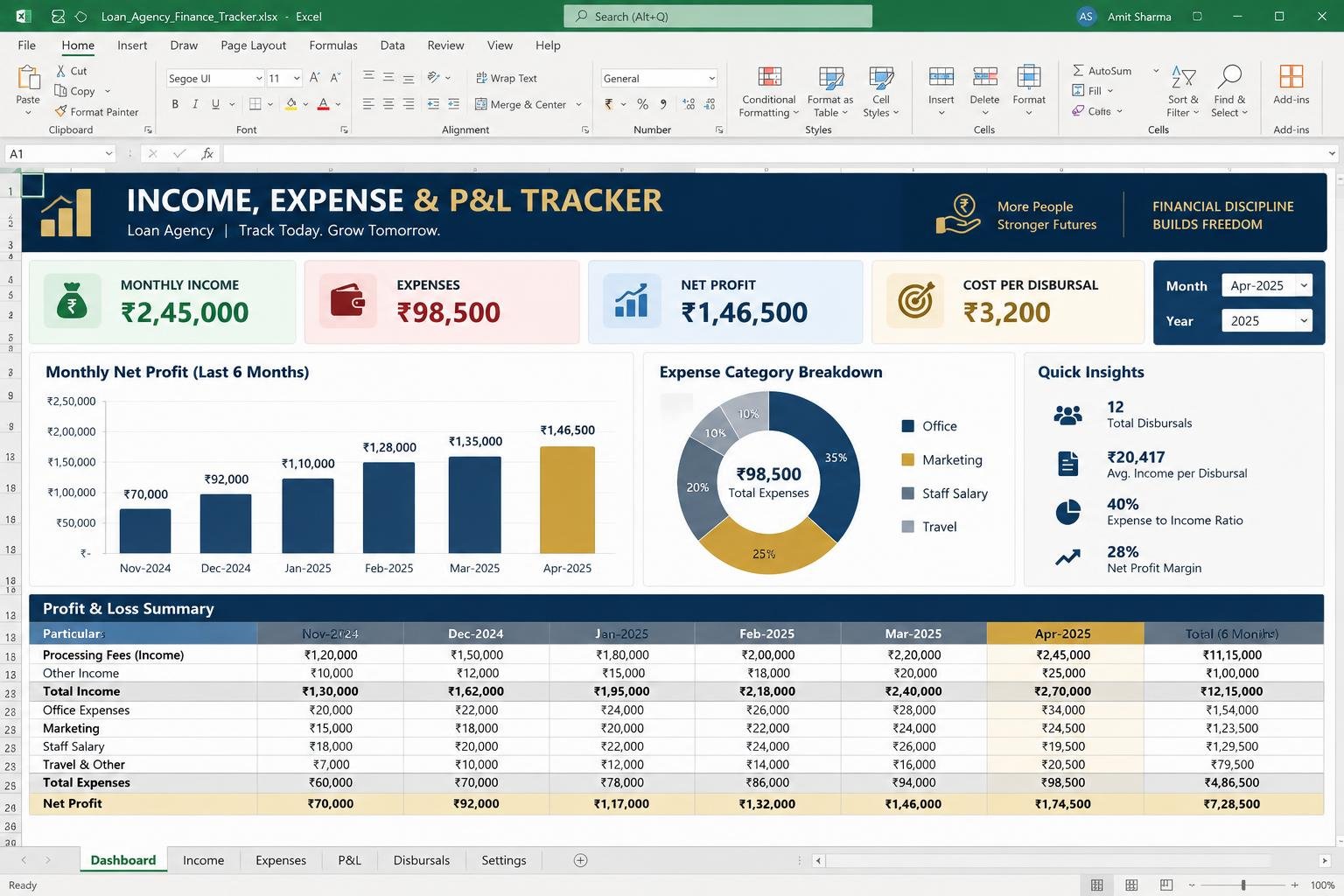1344x896 pixels.
Task: Click the Delete cells icon
Action: click(985, 77)
